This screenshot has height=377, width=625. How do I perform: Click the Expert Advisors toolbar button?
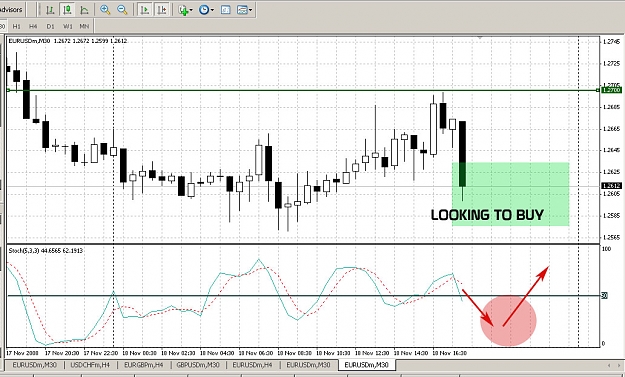11,10
